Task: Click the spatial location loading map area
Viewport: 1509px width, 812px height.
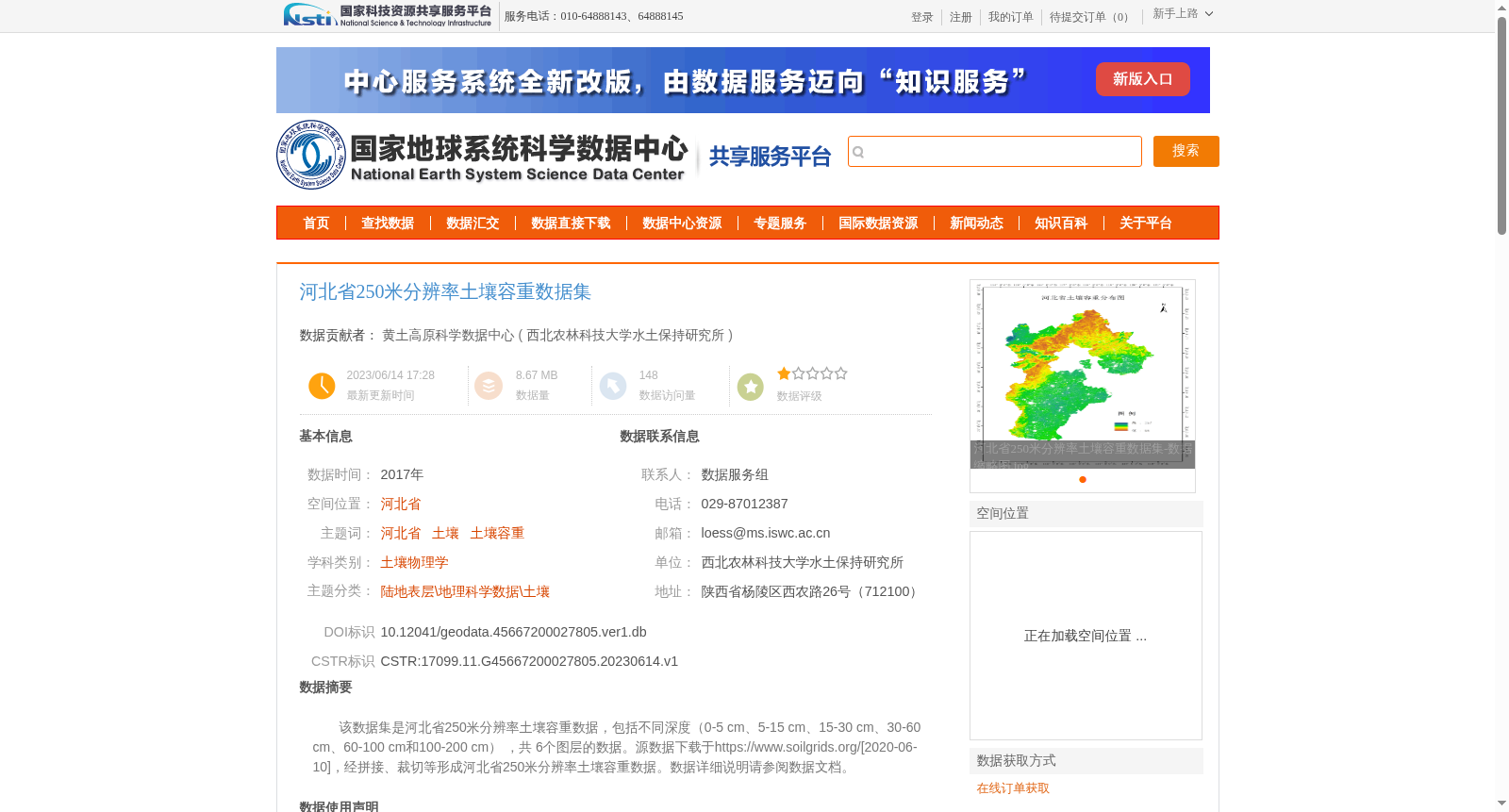Action: 1086,636
